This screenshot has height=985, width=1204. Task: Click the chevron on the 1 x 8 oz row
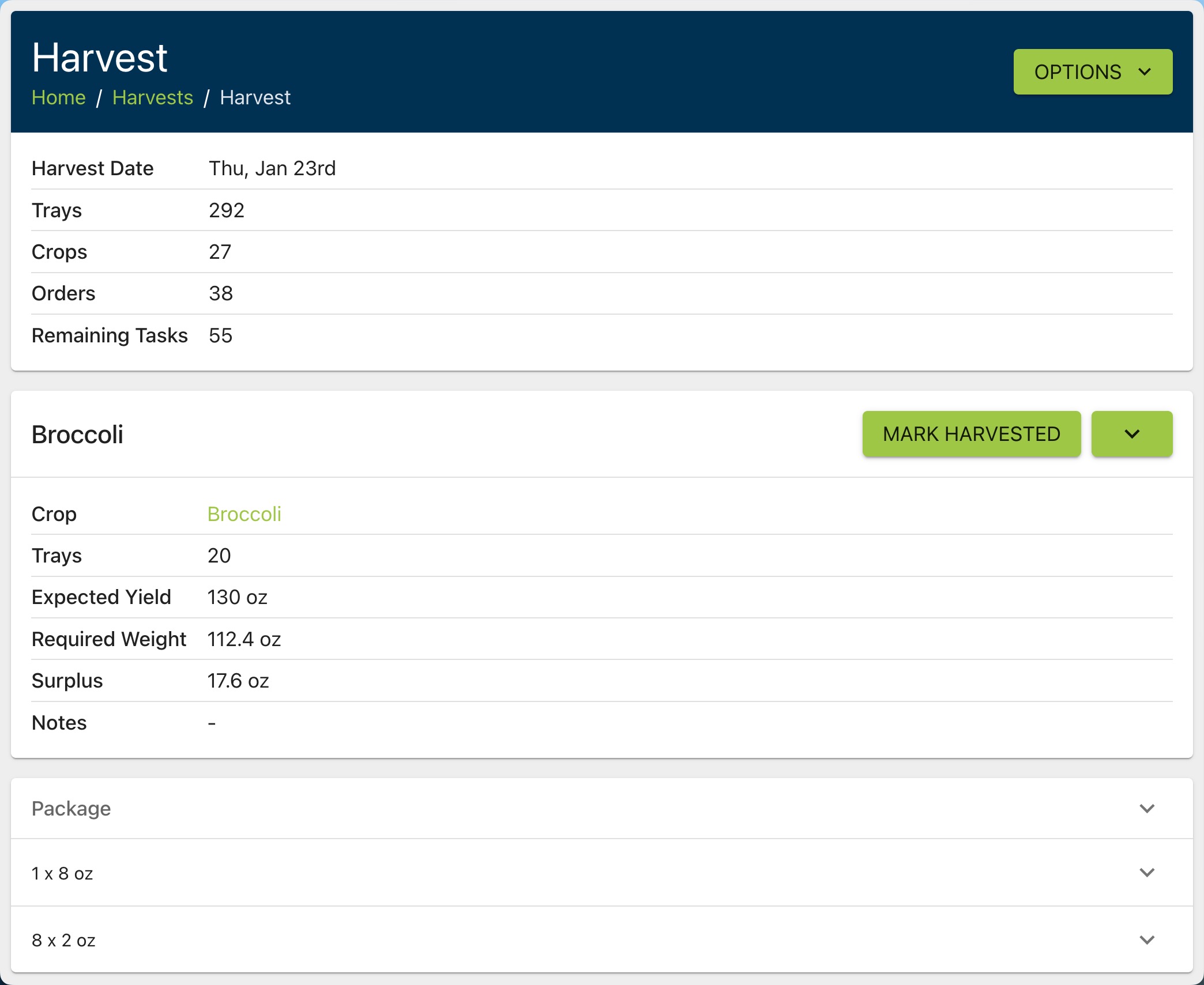tap(1146, 873)
